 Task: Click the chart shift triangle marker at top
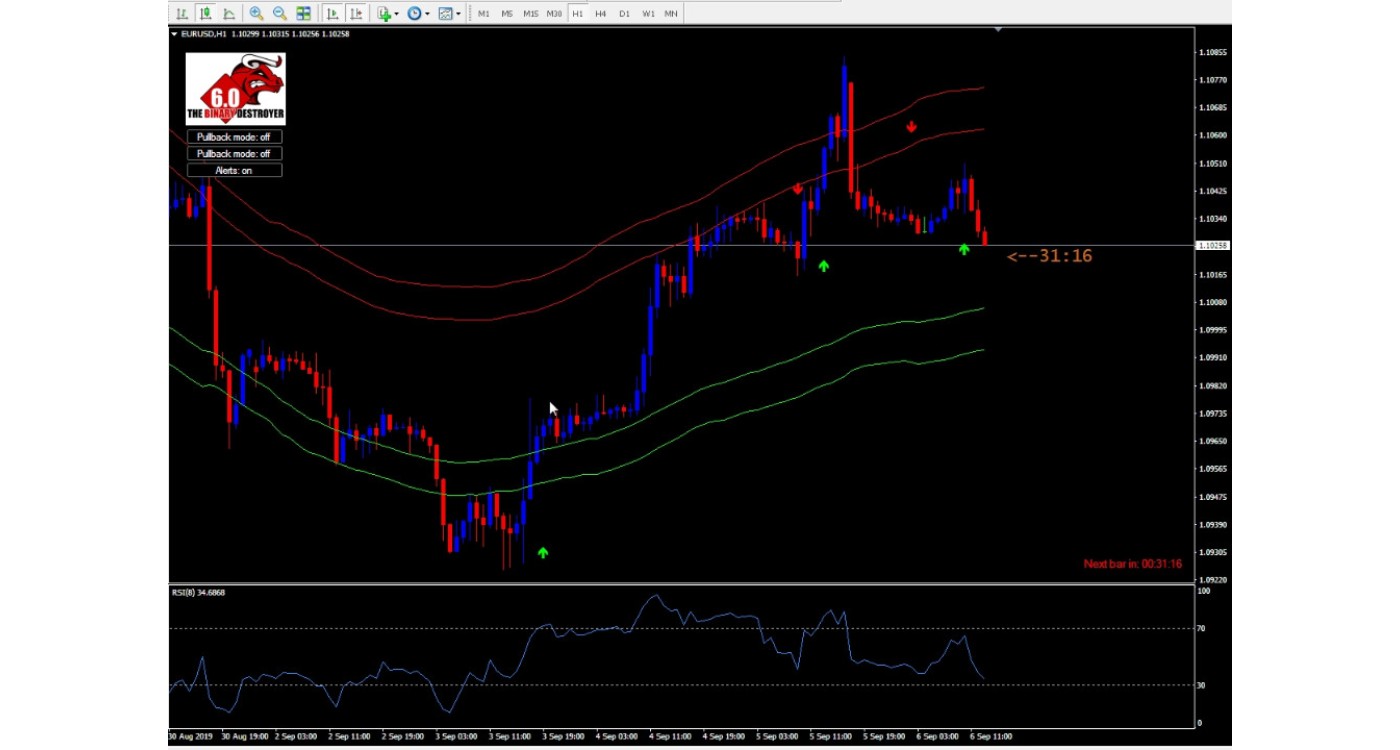click(x=998, y=31)
